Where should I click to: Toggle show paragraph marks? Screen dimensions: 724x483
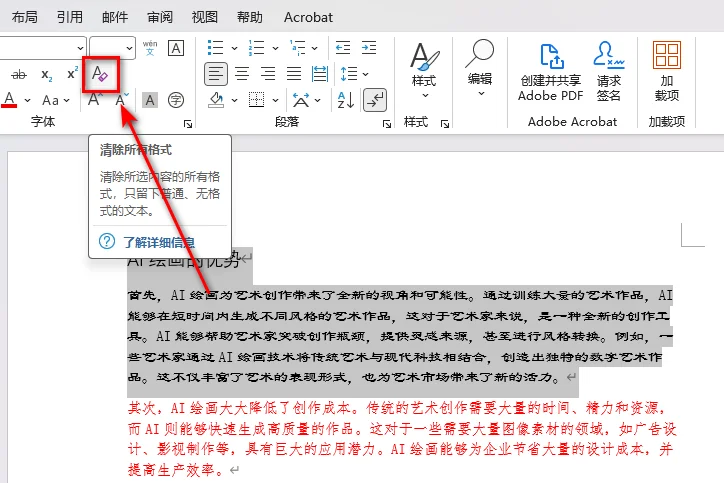pyautogui.click(x=375, y=100)
